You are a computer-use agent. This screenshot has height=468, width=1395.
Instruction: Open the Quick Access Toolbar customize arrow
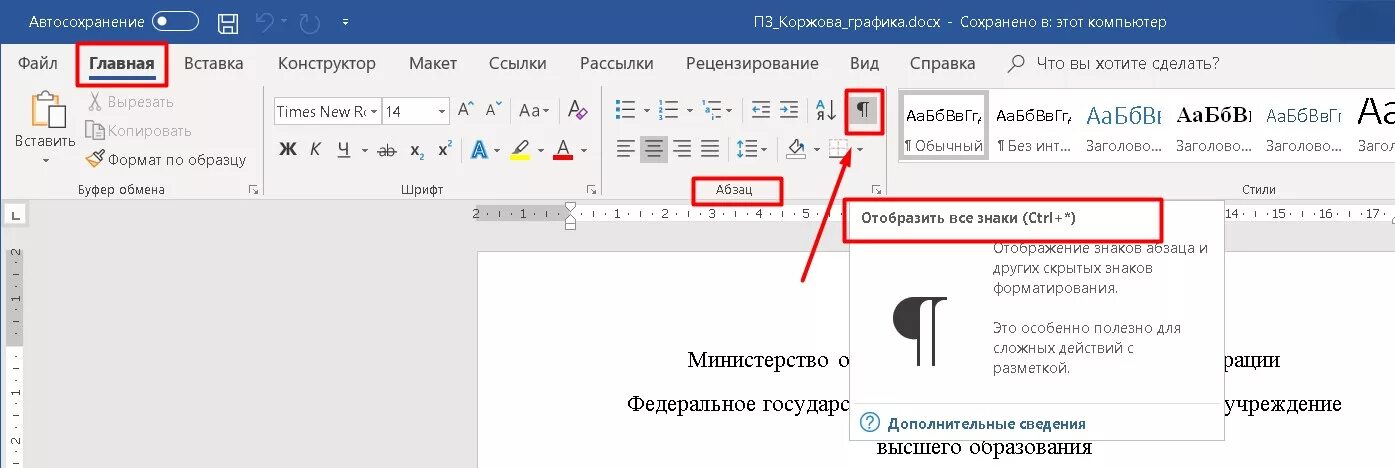tap(345, 21)
